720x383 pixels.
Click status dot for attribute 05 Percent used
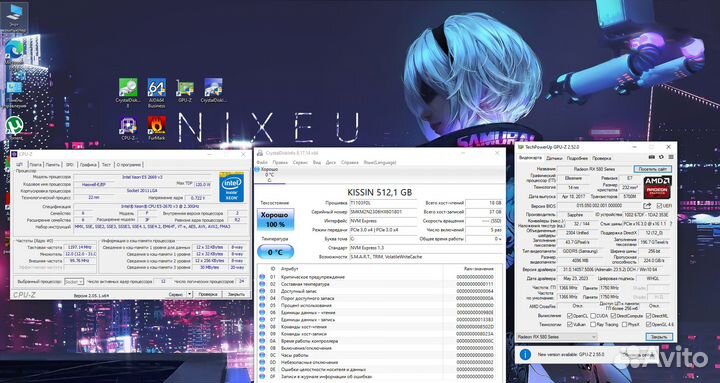(262, 305)
